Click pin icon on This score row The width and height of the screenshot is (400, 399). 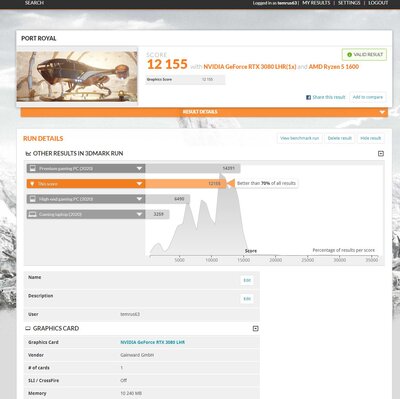tap(32, 184)
